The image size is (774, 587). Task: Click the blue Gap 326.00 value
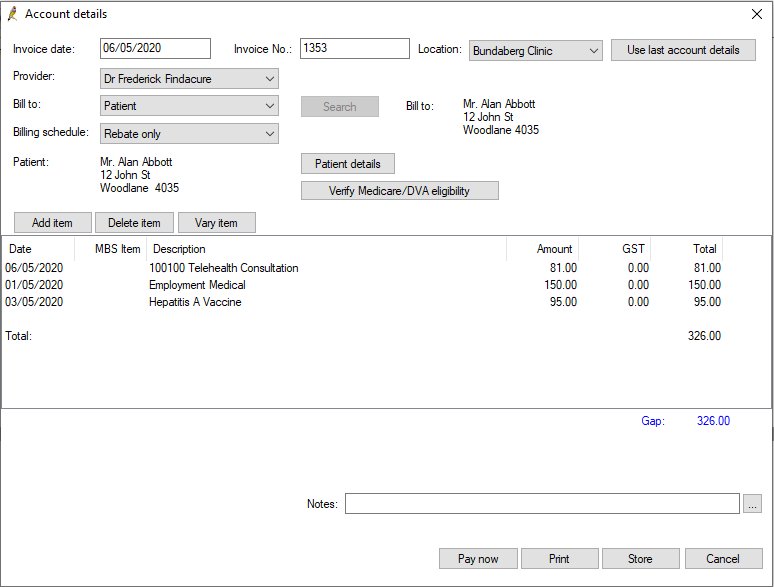(x=713, y=421)
